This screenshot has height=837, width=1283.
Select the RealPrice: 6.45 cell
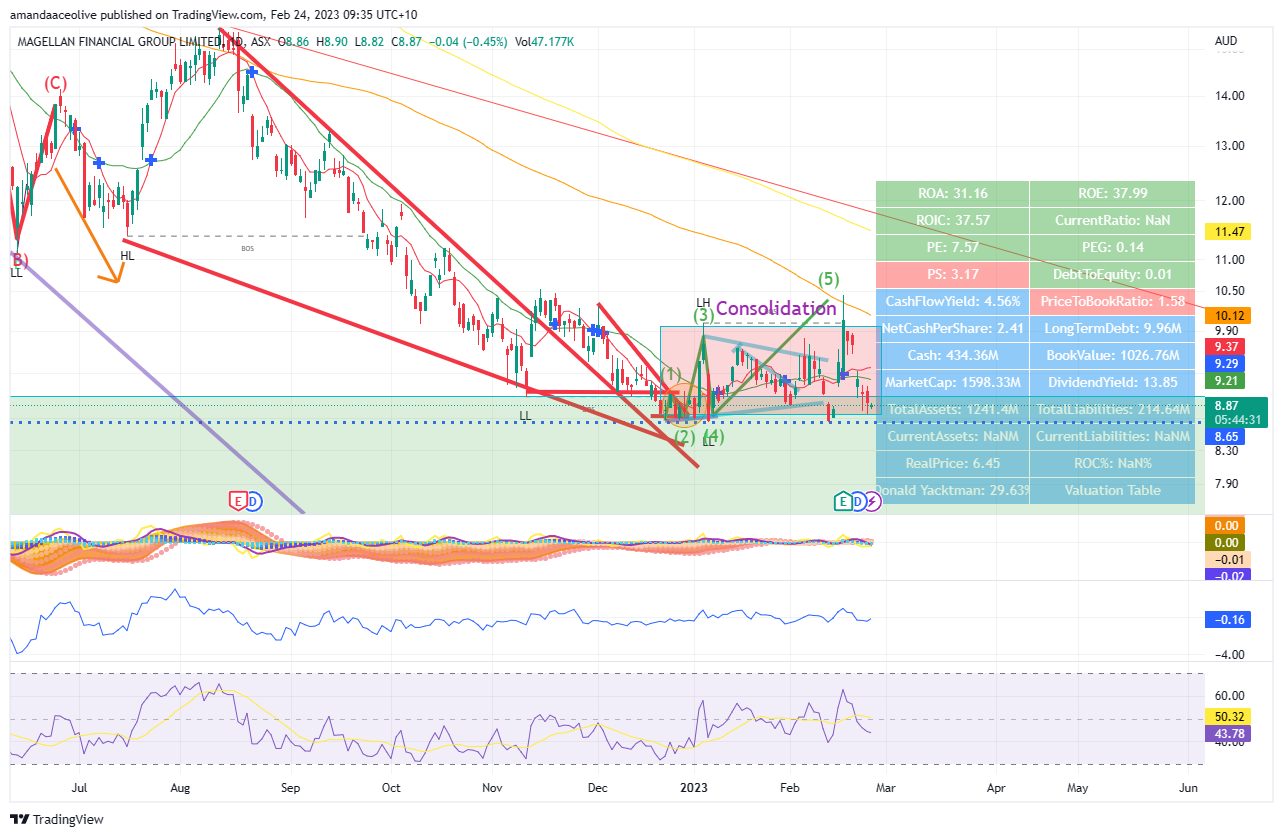(x=951, y=463)
